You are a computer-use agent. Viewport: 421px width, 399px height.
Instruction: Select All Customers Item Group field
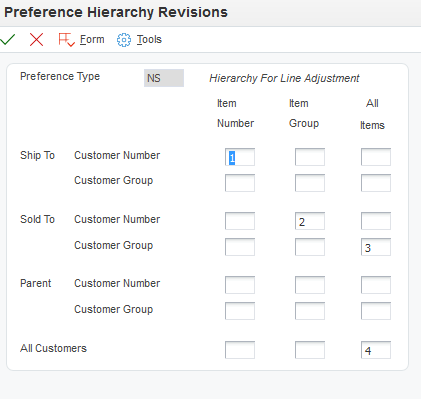[310, 350]
